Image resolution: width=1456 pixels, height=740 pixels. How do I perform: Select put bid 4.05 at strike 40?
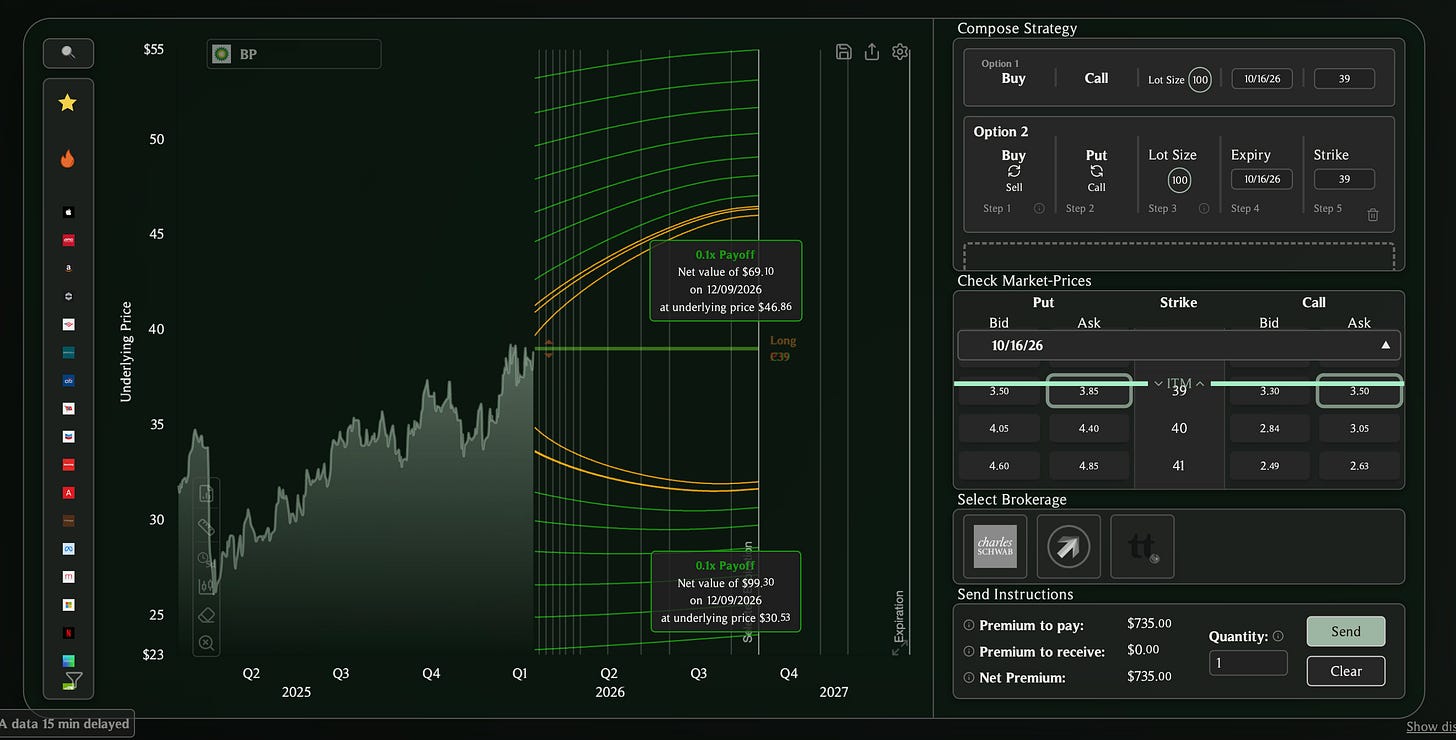click(999, 428)
